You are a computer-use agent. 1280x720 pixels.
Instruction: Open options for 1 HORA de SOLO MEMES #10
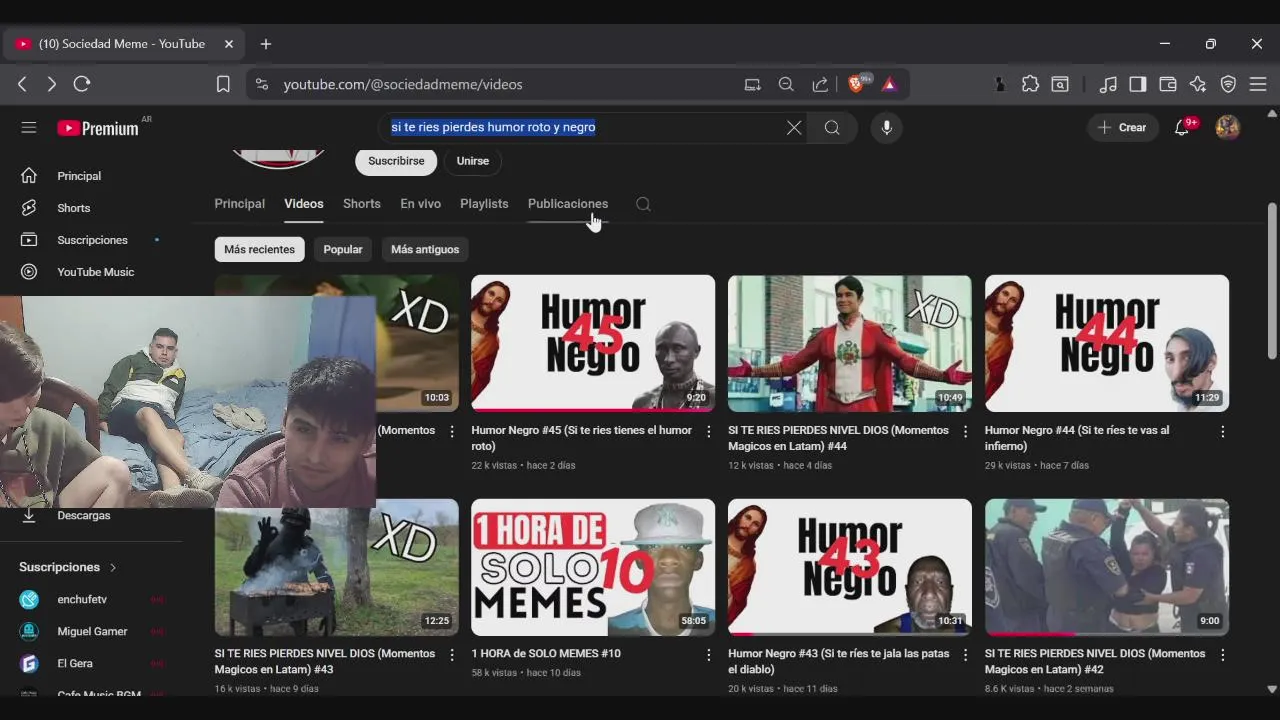[708, 655]
